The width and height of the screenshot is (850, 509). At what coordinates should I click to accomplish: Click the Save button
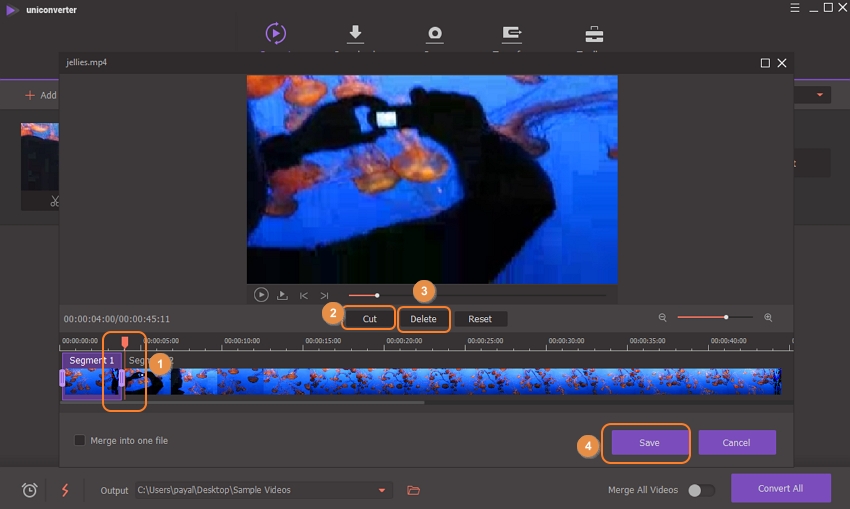coord(649,442)
